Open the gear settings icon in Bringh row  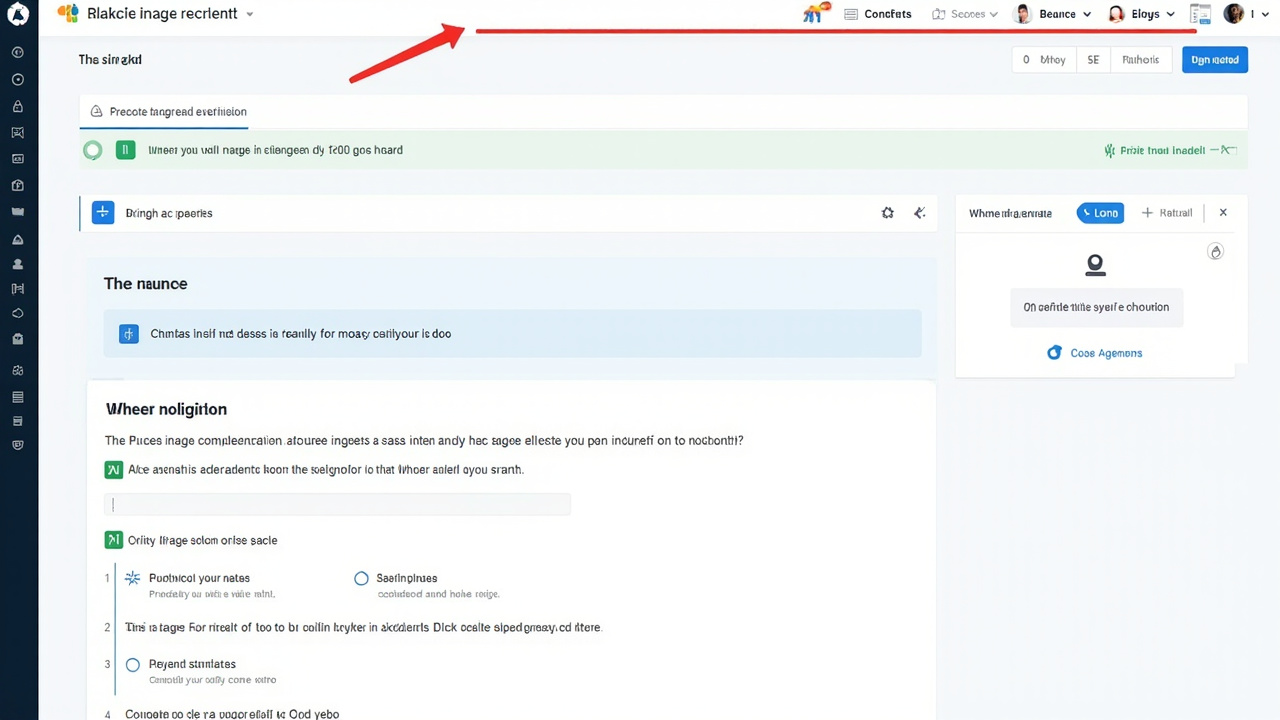pos(887,213)
